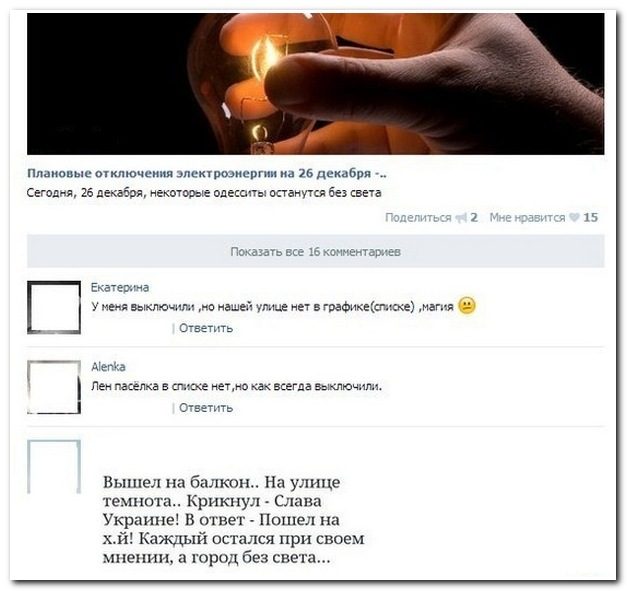Click the 'Поделиться' share link
The image size is (627, 591).
pos(418,218)
